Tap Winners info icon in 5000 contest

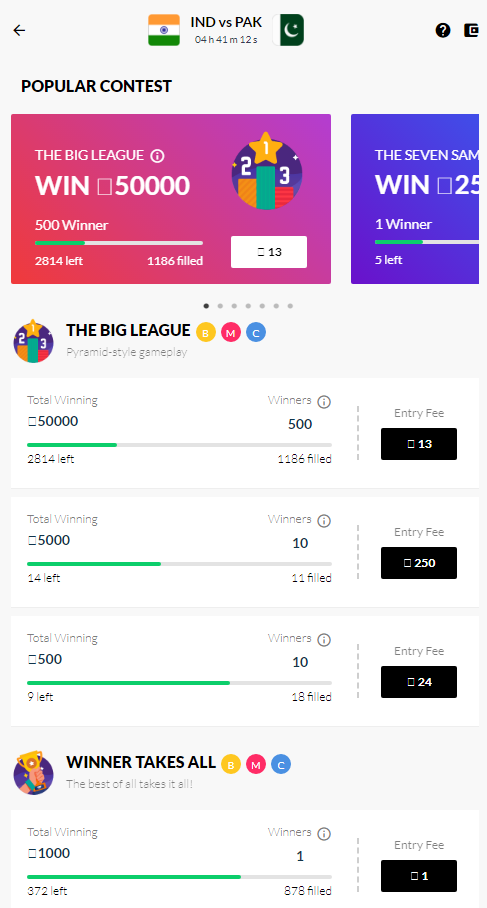[x=324, y=521]
